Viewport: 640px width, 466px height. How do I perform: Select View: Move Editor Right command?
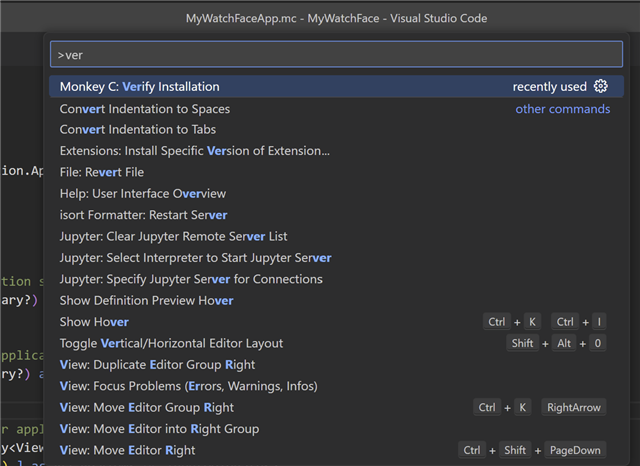click(x=336, y=450)
